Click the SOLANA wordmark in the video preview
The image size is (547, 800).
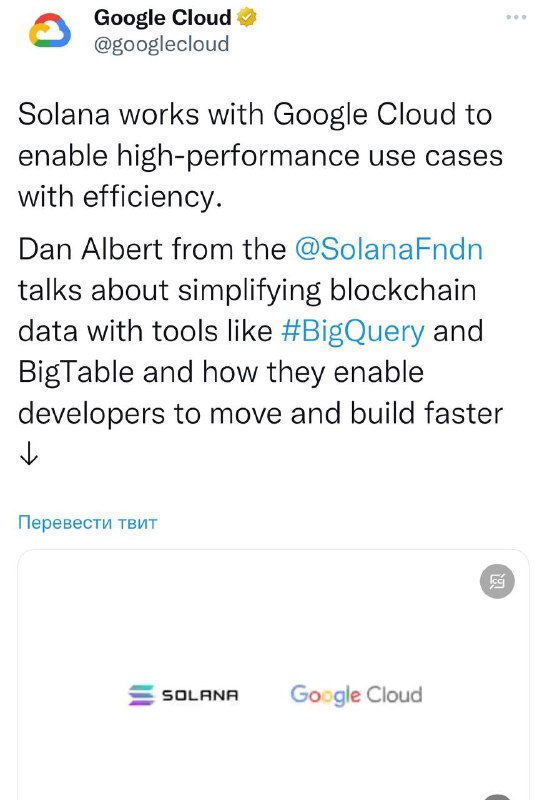point(200,695)
